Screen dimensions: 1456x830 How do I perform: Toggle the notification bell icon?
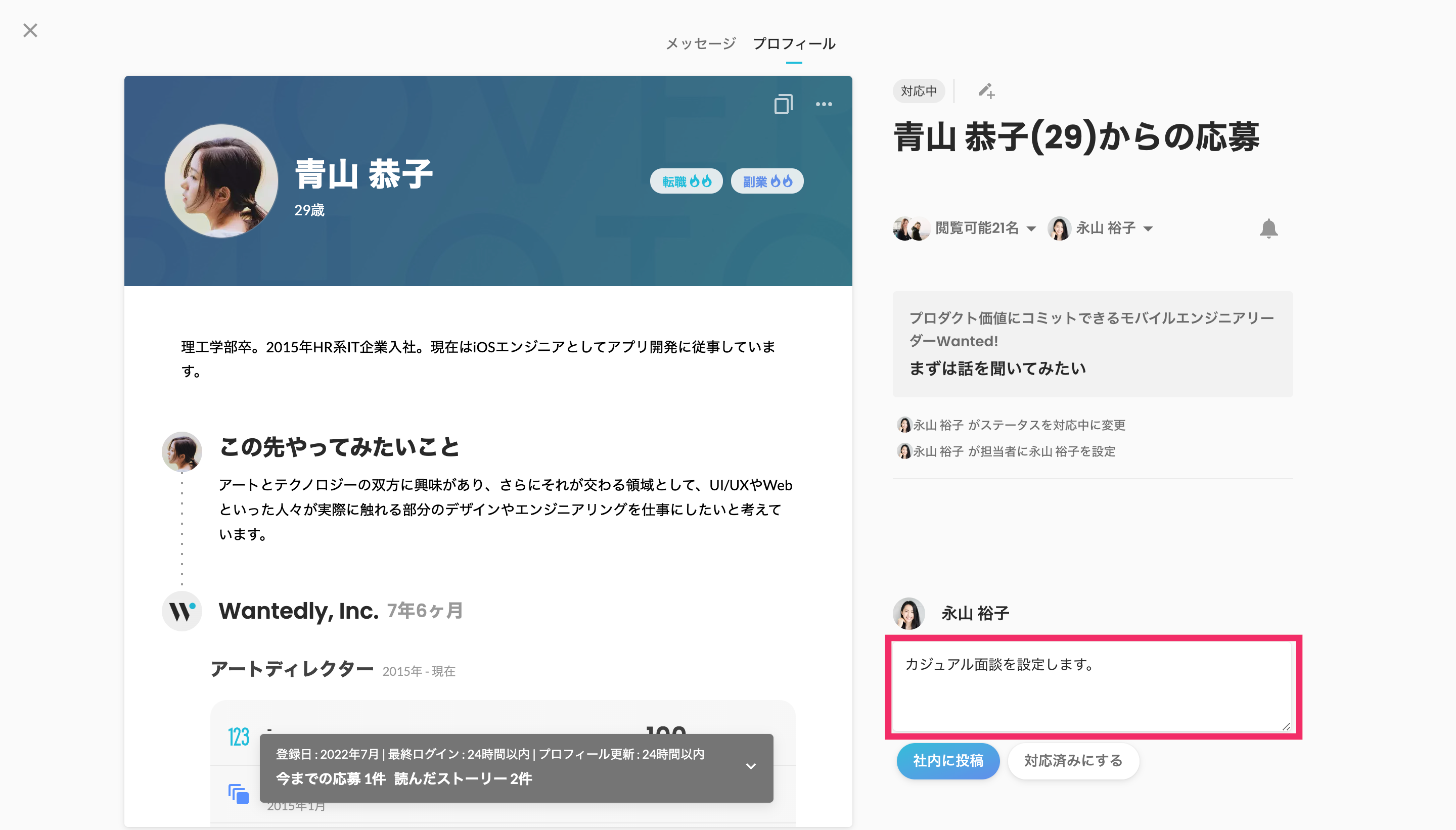point(1268,228)
